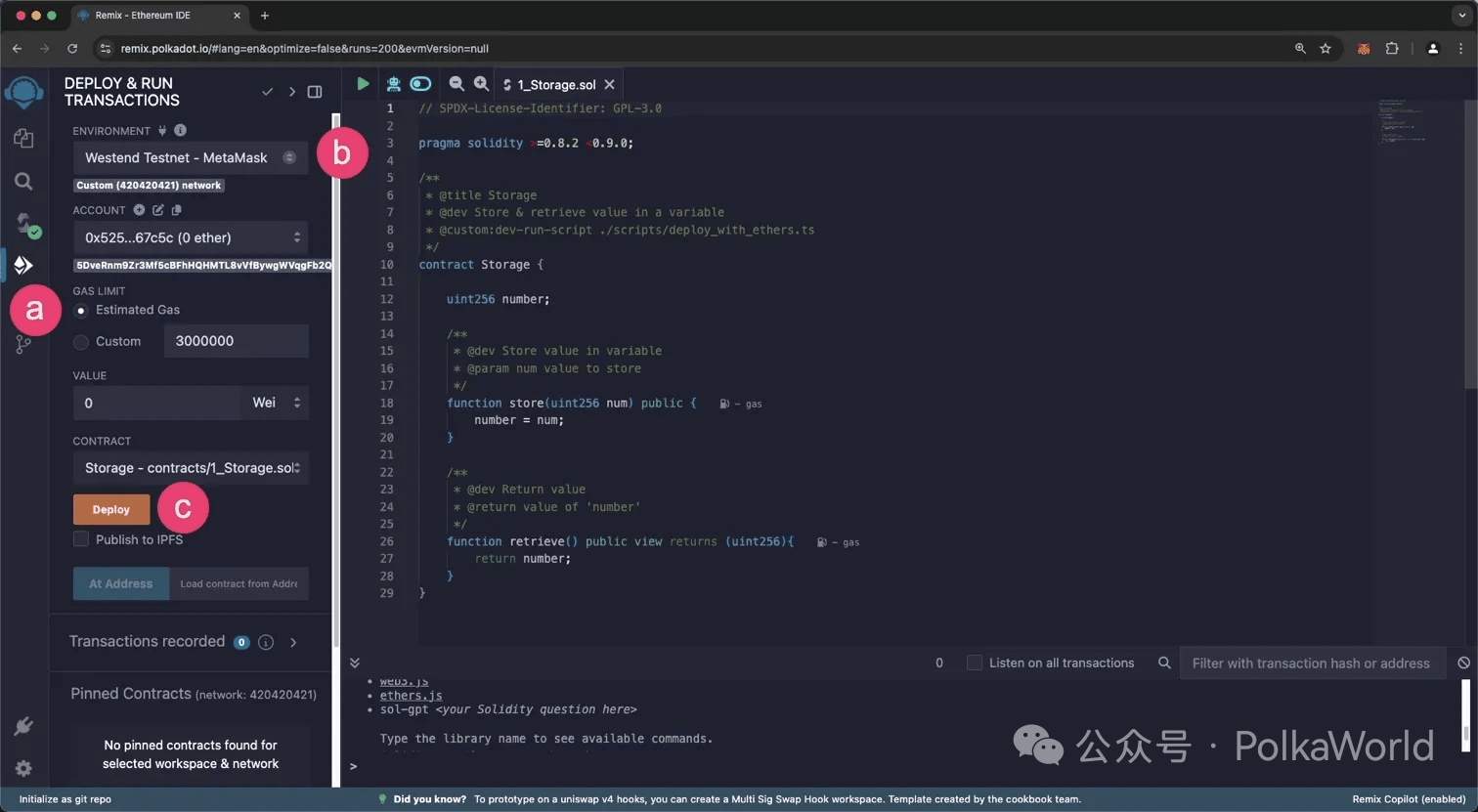Click the environment plug icon

pyautogui.click(x=162, y=130)
